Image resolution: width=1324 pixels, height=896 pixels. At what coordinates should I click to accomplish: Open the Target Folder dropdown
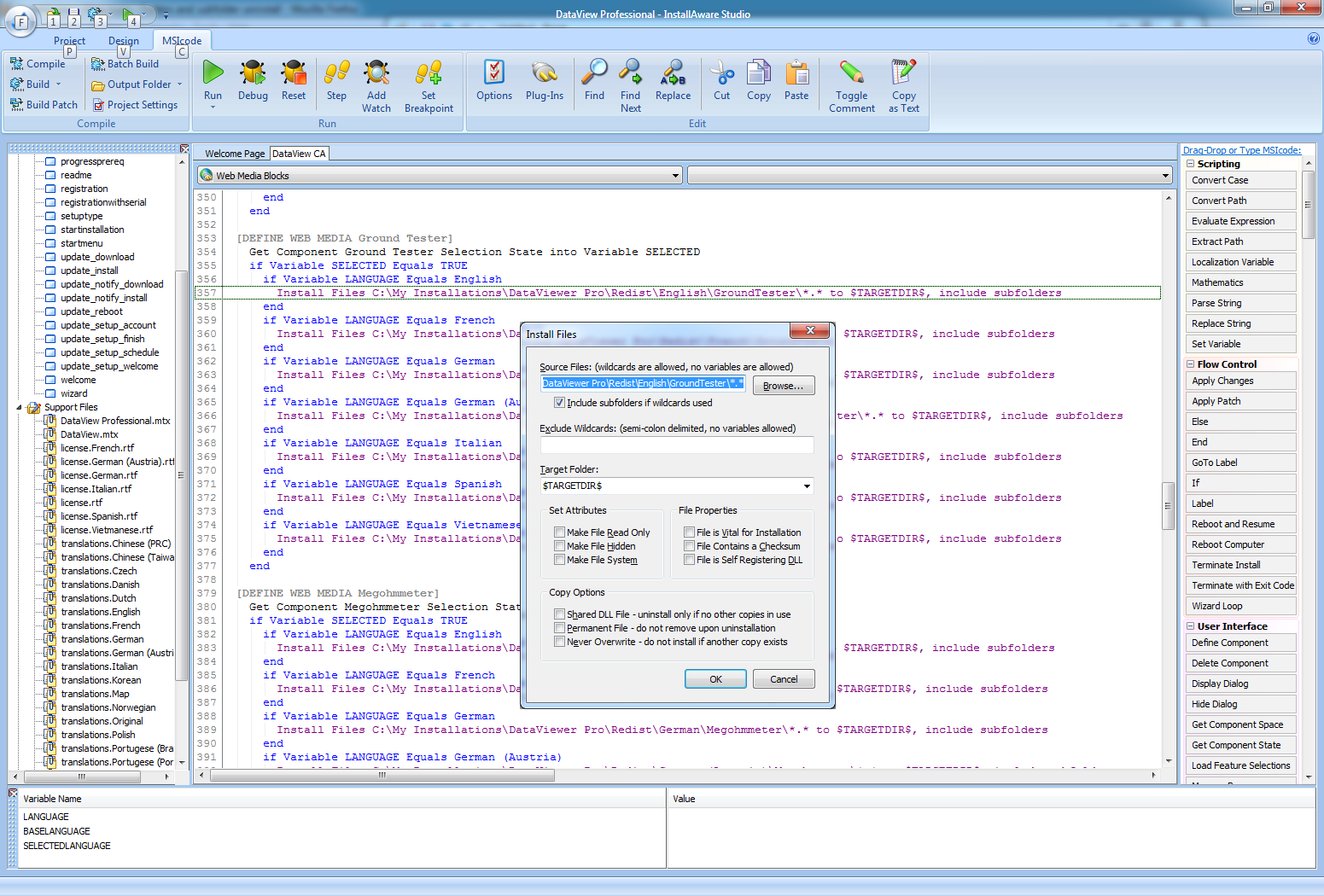click(x=807, y=486)
